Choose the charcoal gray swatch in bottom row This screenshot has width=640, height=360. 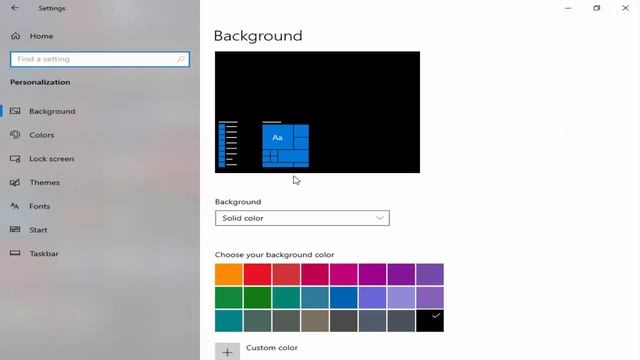[x=344, y=321]
